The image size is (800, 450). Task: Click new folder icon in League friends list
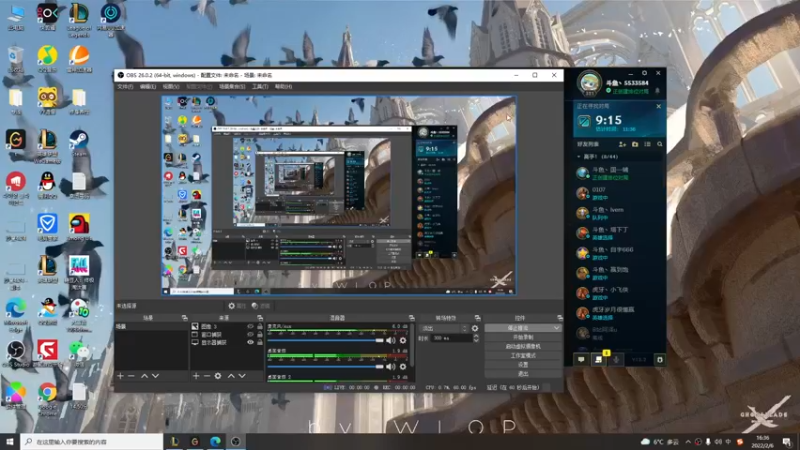point(635,144)
